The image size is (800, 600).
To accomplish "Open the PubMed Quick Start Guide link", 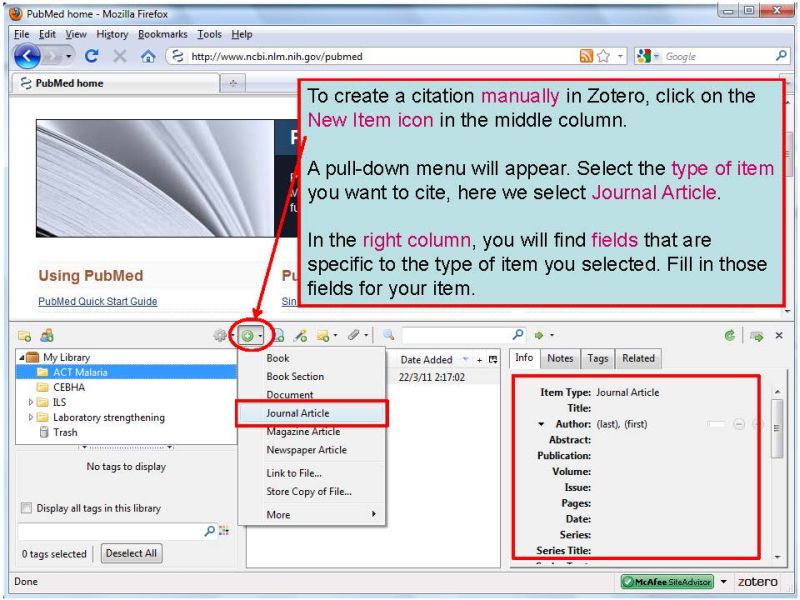I will tap(97, 301).
